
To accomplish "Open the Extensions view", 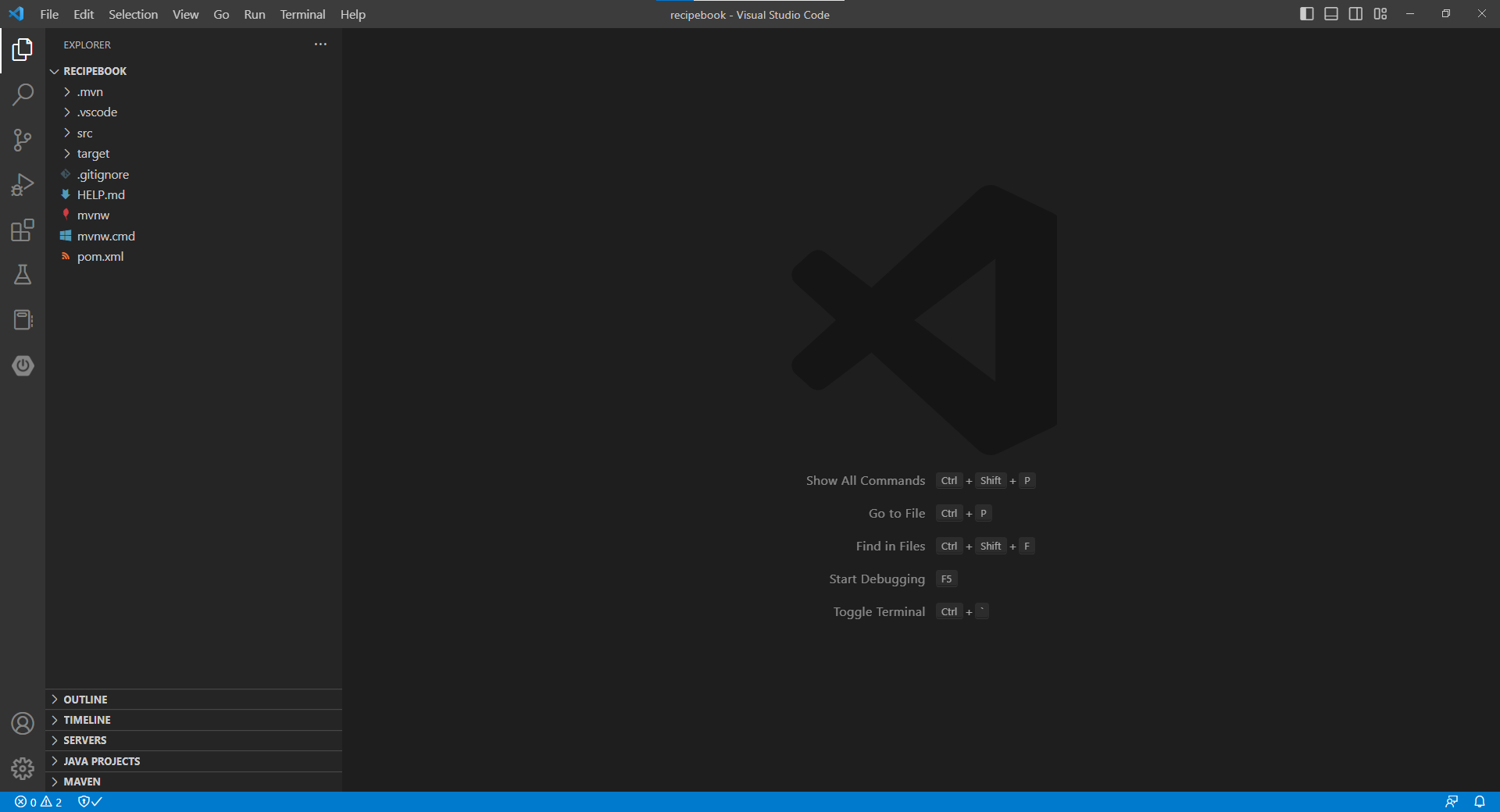I will [x=23, y=230].
